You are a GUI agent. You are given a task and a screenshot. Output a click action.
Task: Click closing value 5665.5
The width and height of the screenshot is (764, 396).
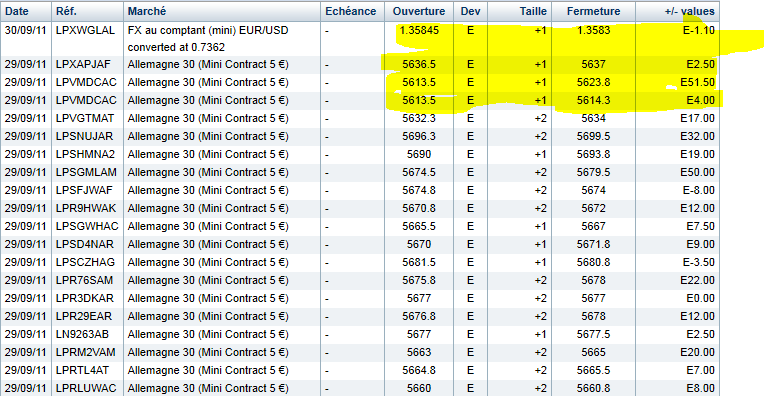(593, 371)
